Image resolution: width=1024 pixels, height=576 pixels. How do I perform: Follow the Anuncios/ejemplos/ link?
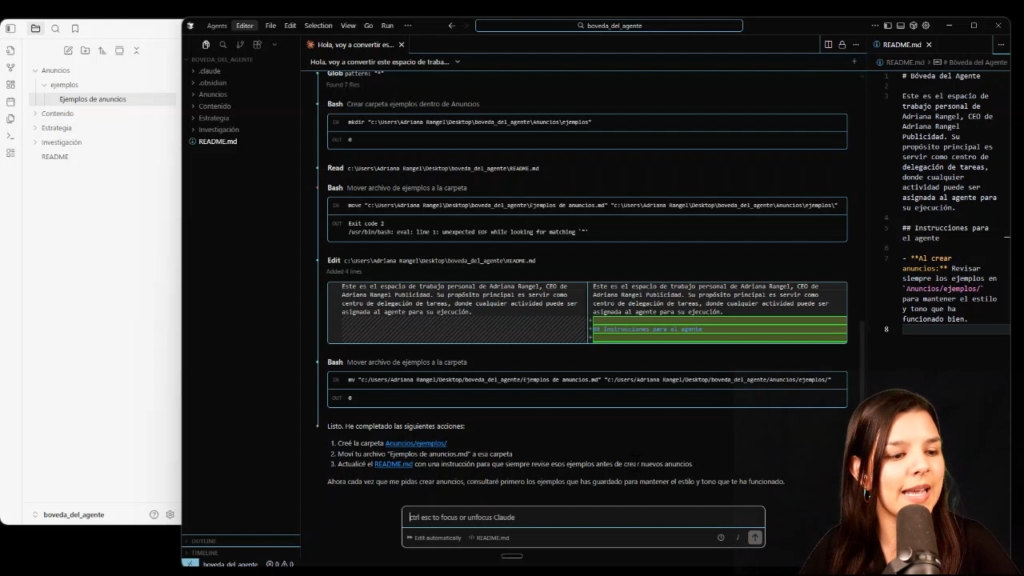415,443
